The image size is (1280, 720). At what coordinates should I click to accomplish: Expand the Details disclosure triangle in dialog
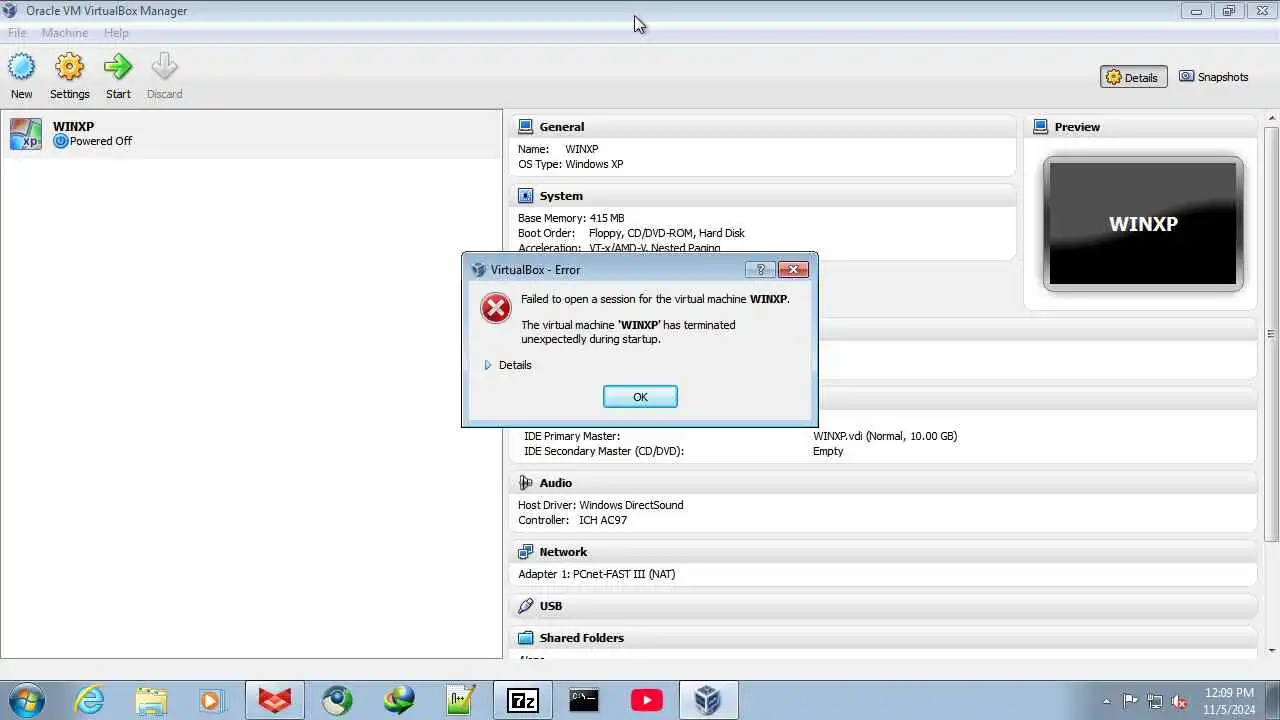(x=488, y=365)
